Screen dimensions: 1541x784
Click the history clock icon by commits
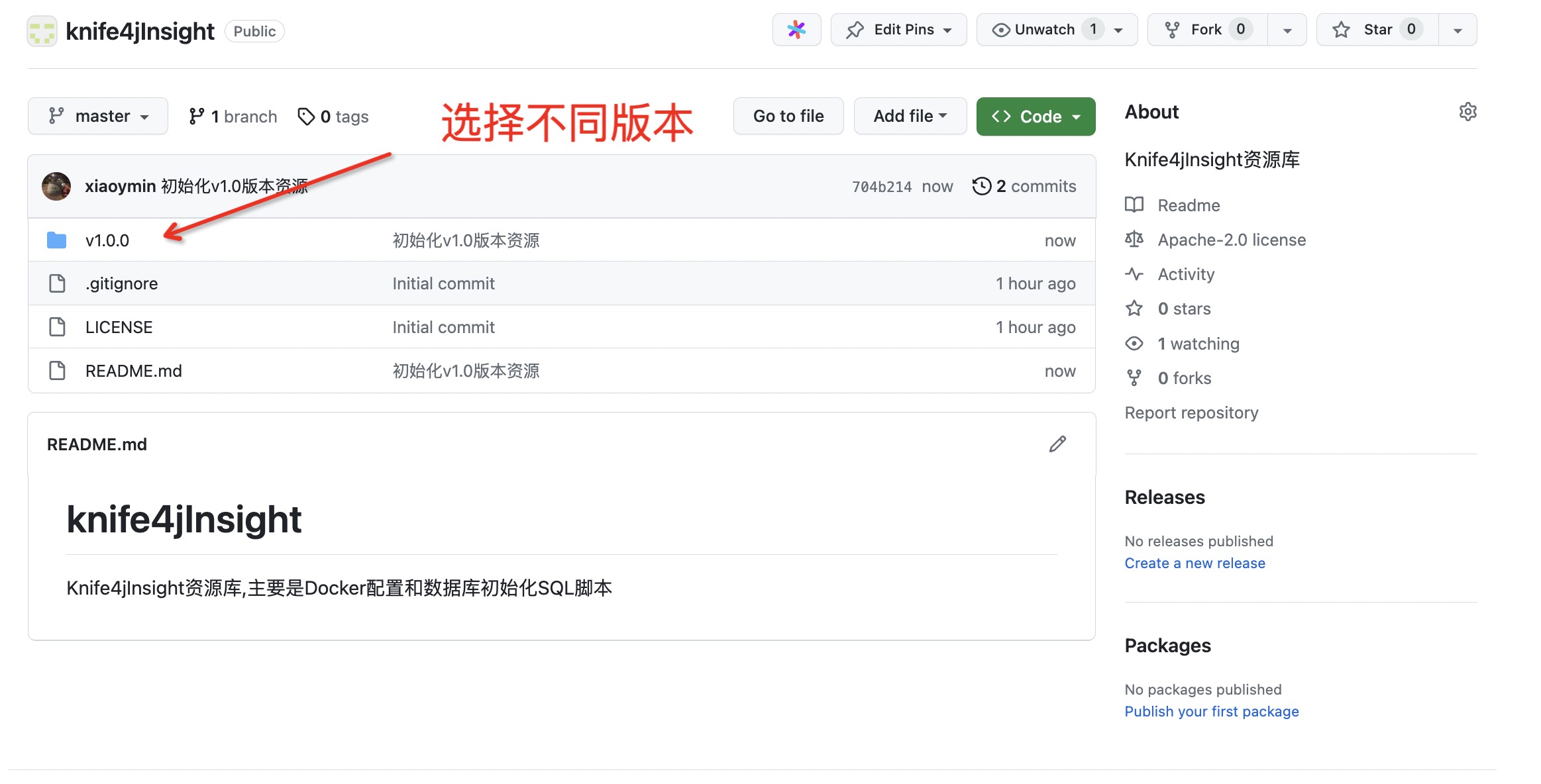(x=982, y=186)
